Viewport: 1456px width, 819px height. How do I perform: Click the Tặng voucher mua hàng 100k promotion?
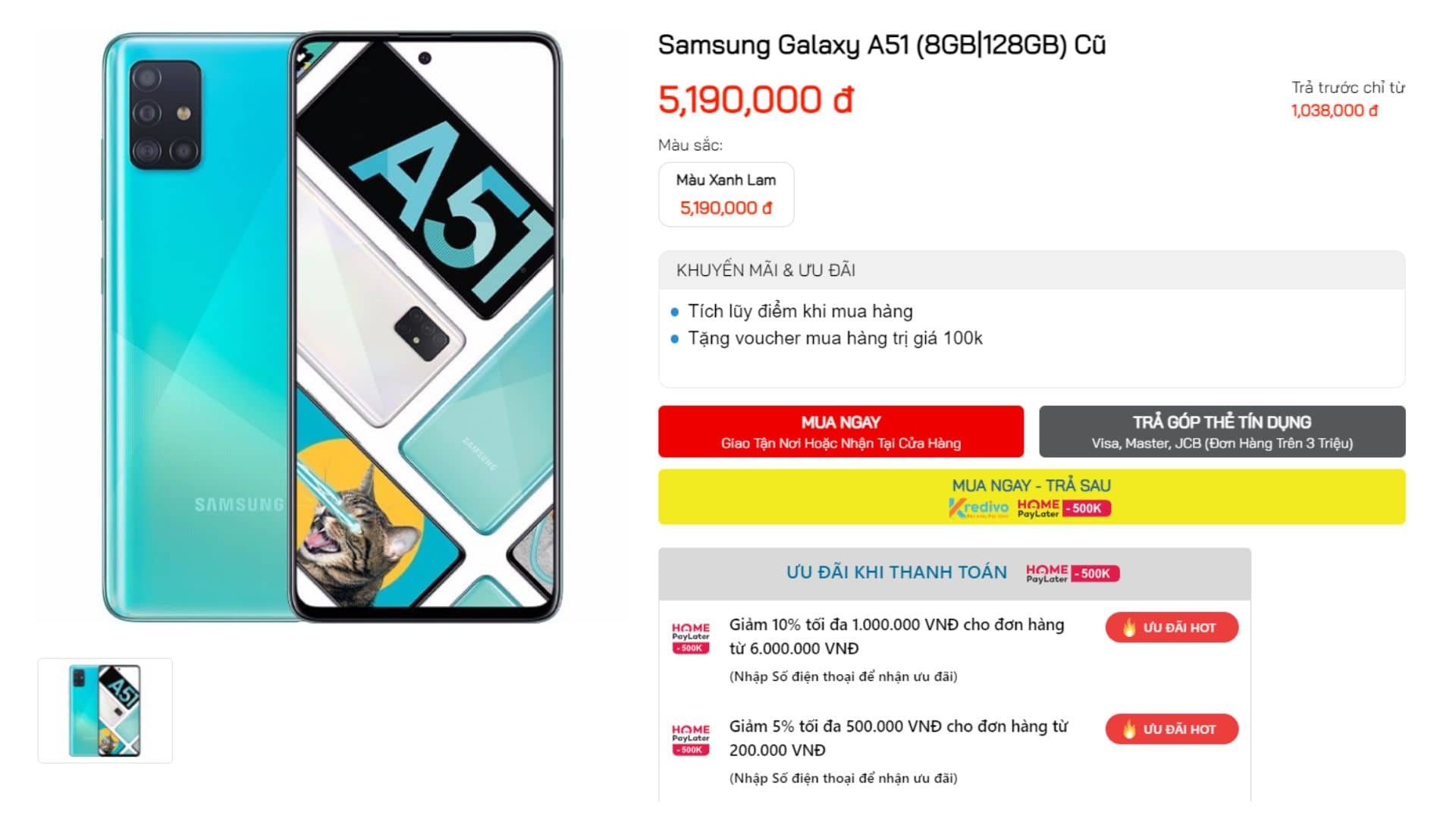(x=835, y=338)
